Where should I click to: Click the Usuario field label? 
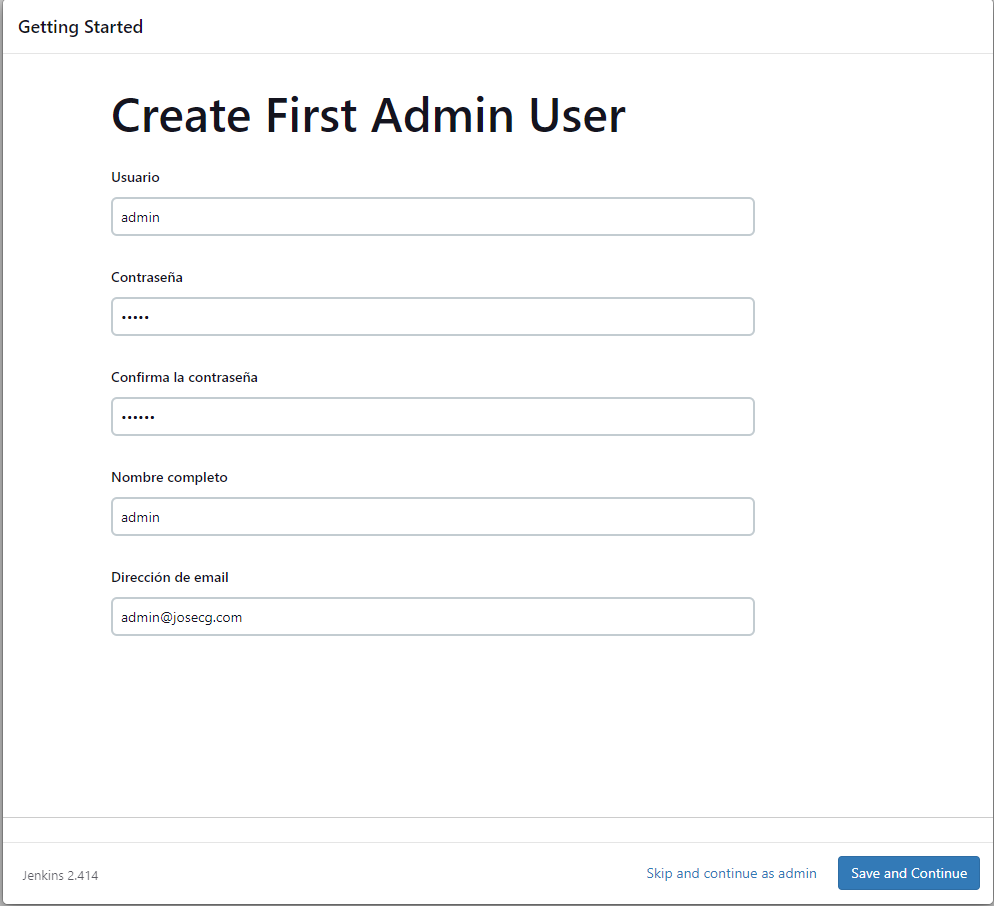(136, 177)
